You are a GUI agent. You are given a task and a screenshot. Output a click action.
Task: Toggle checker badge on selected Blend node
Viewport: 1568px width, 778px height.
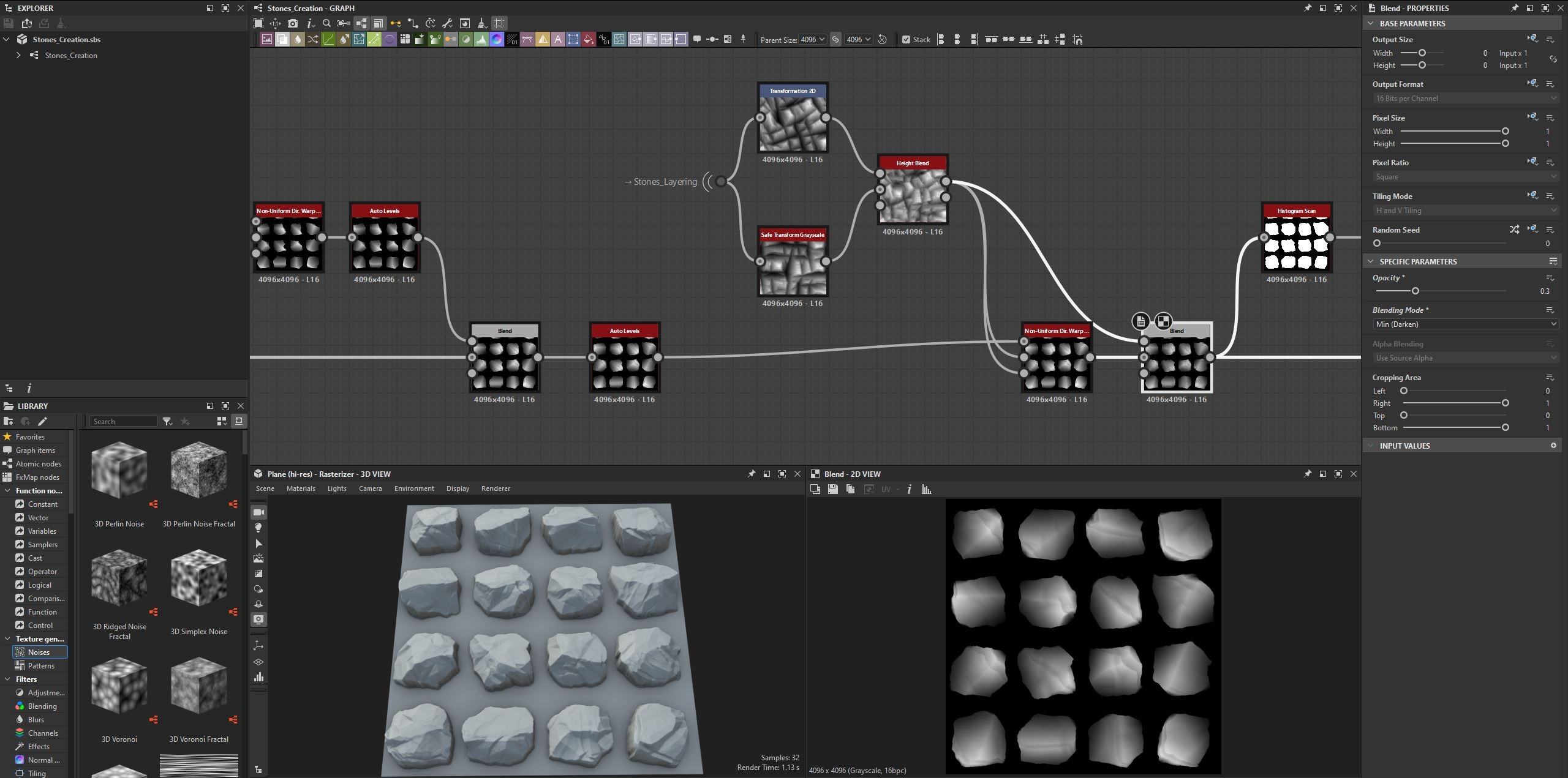coord(1163,321)
